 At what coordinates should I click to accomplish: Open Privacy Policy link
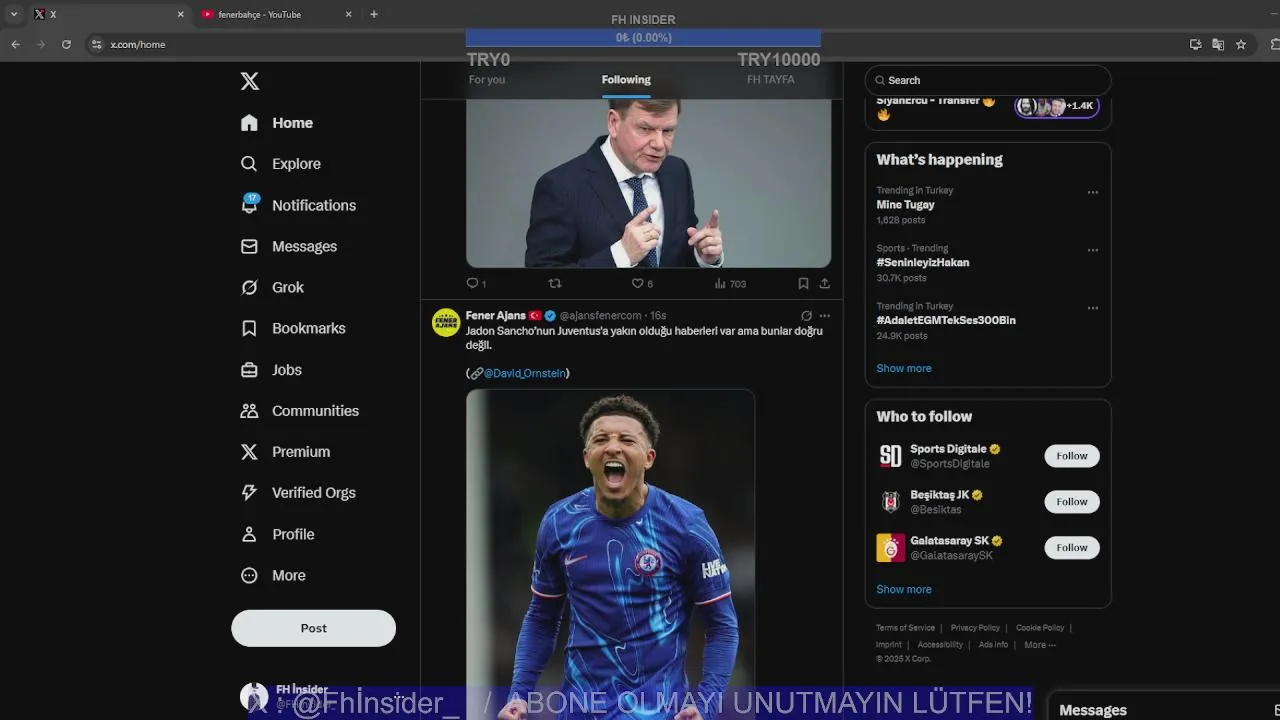[x=975, y=628]
